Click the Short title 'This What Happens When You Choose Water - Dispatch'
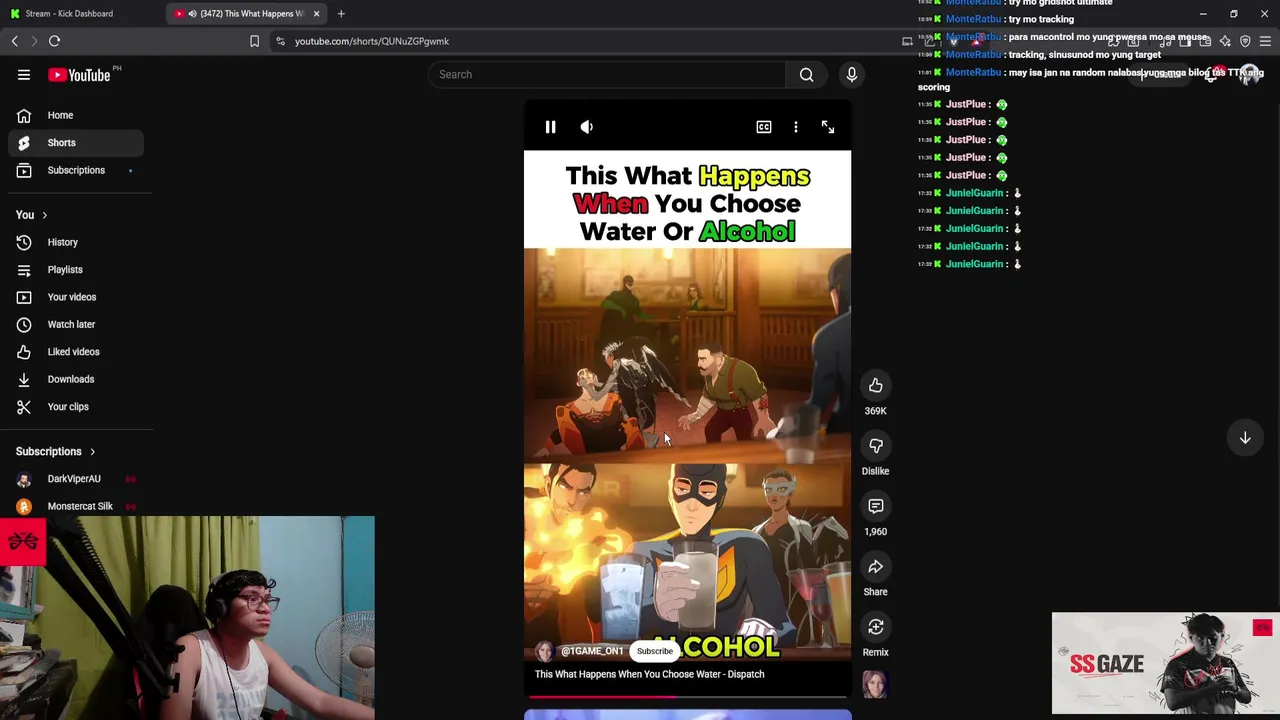The image size is (1280, 720). click(649, 674)
